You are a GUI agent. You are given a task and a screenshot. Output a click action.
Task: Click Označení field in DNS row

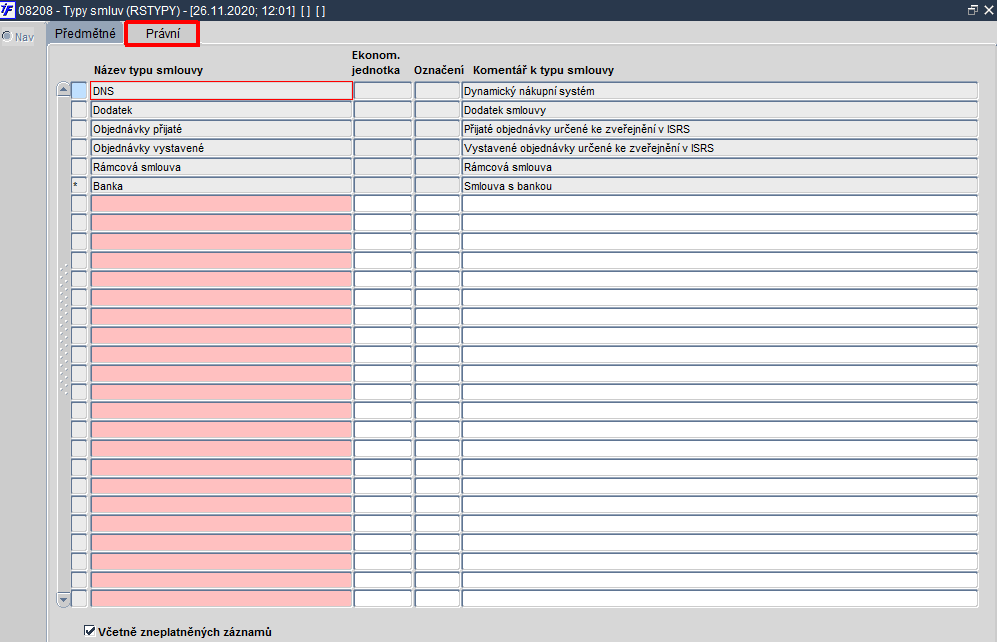click(x=437, y=91)
